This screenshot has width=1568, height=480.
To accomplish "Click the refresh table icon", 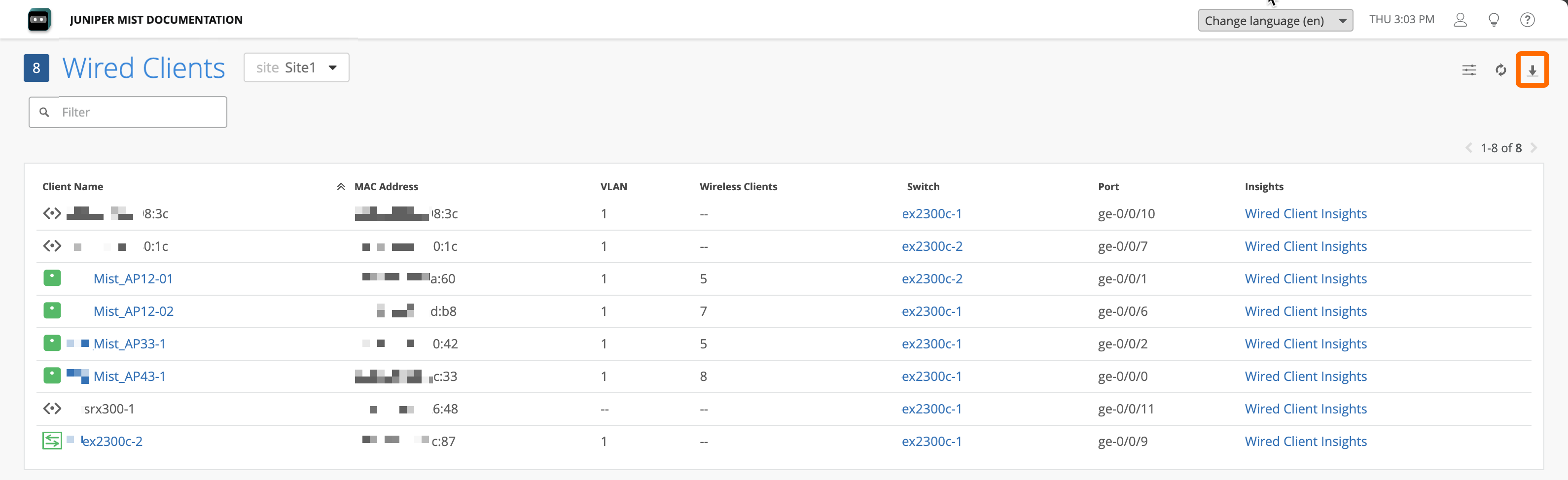I will coord(1500,70).
